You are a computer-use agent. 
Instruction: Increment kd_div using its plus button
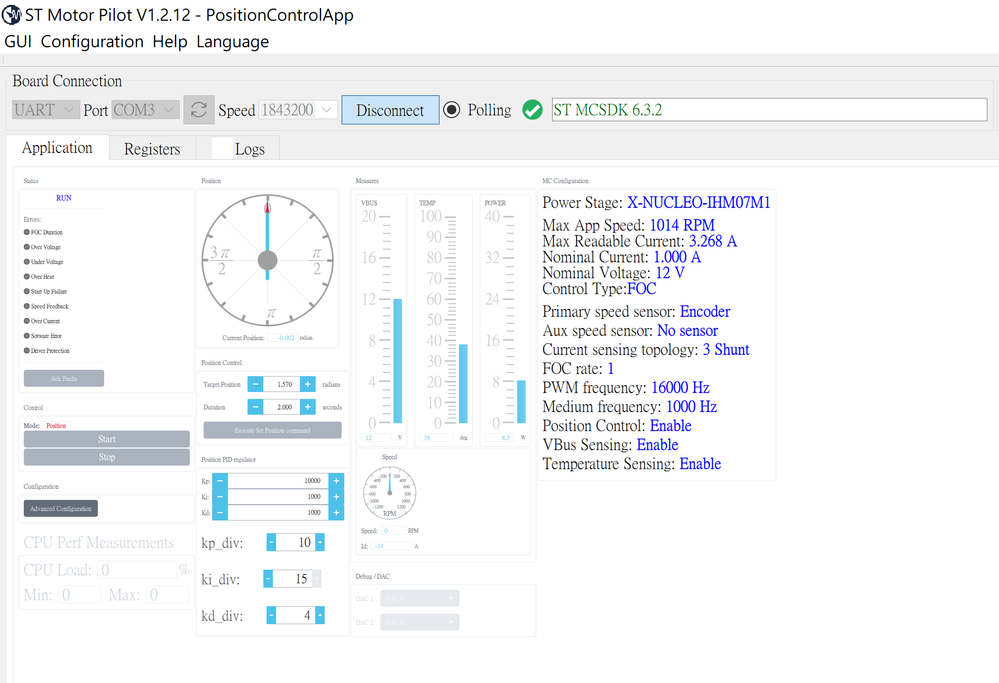320,615
